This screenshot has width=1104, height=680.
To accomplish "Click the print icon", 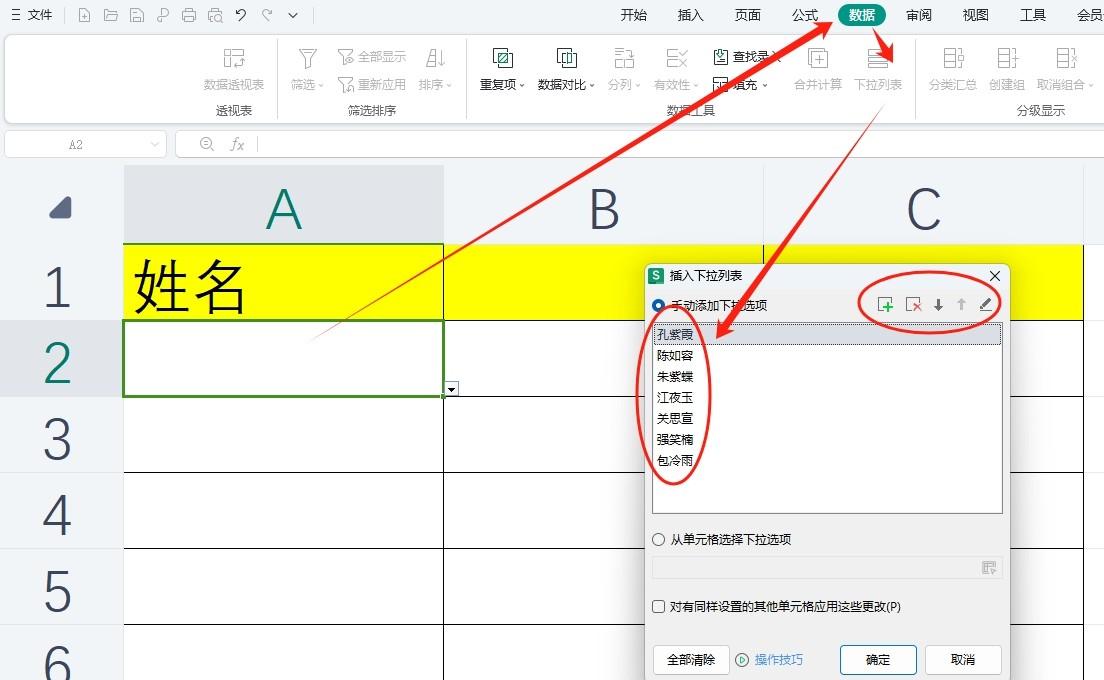I will point(189,15).
